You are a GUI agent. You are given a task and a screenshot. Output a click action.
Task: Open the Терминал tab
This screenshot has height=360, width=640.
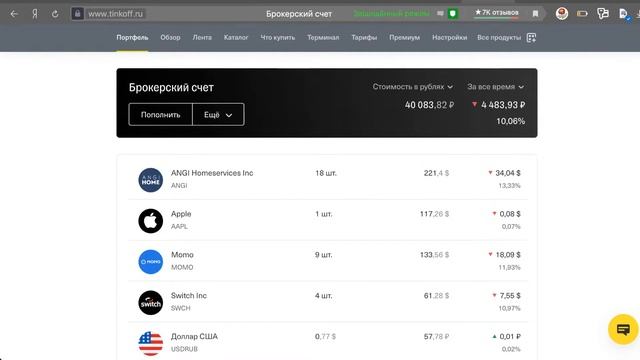323,37
